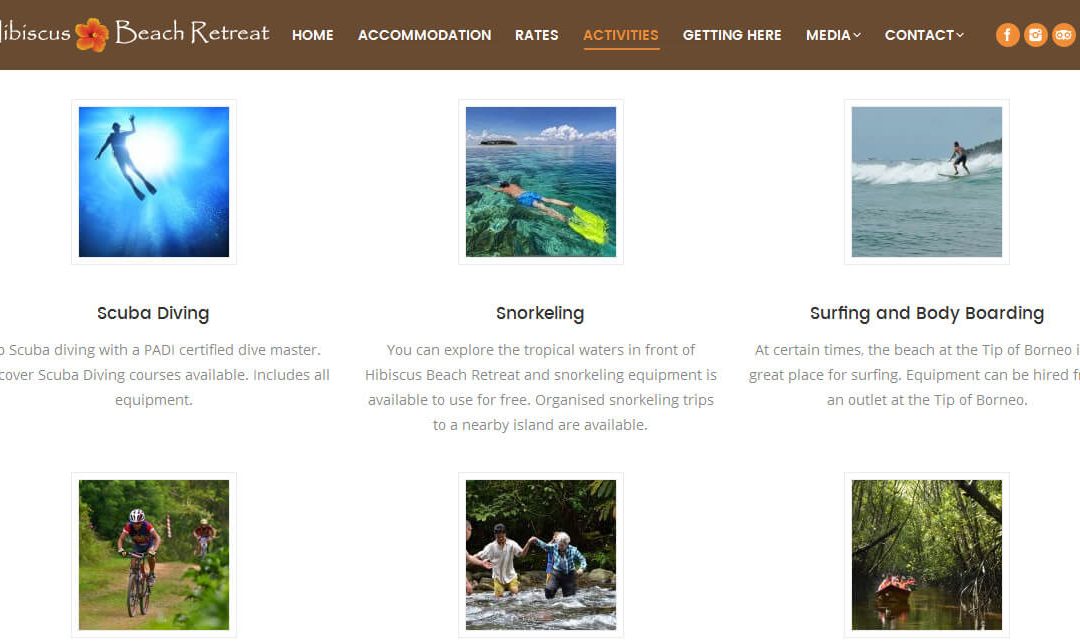Select the Rates menu item
This screenshot has width=1080, height=641.
coord(537,35)
